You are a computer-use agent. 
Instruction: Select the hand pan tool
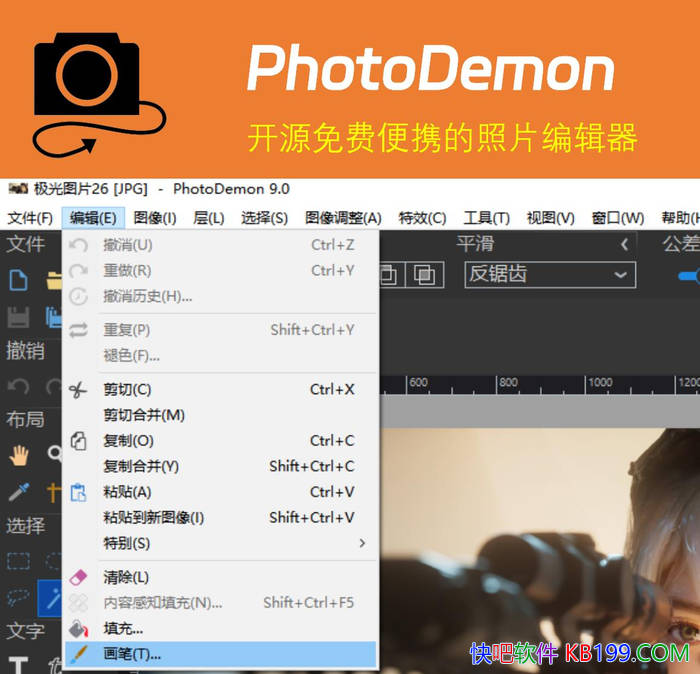coord(19,456)
